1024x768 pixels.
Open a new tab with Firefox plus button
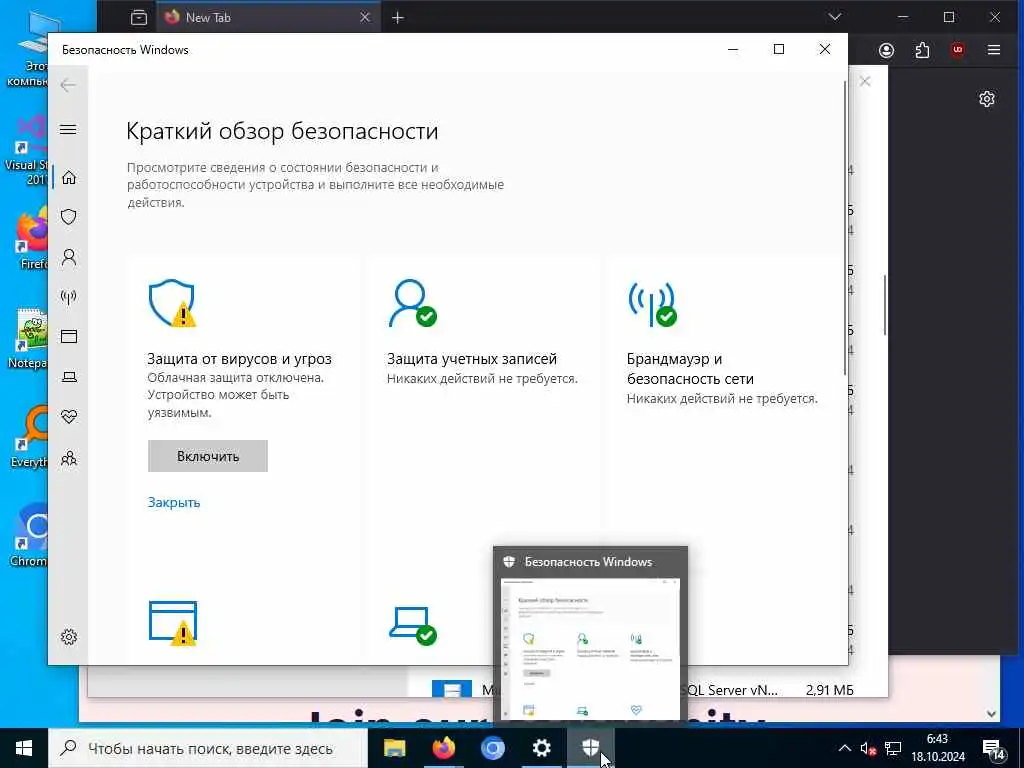tap(398, 18)
